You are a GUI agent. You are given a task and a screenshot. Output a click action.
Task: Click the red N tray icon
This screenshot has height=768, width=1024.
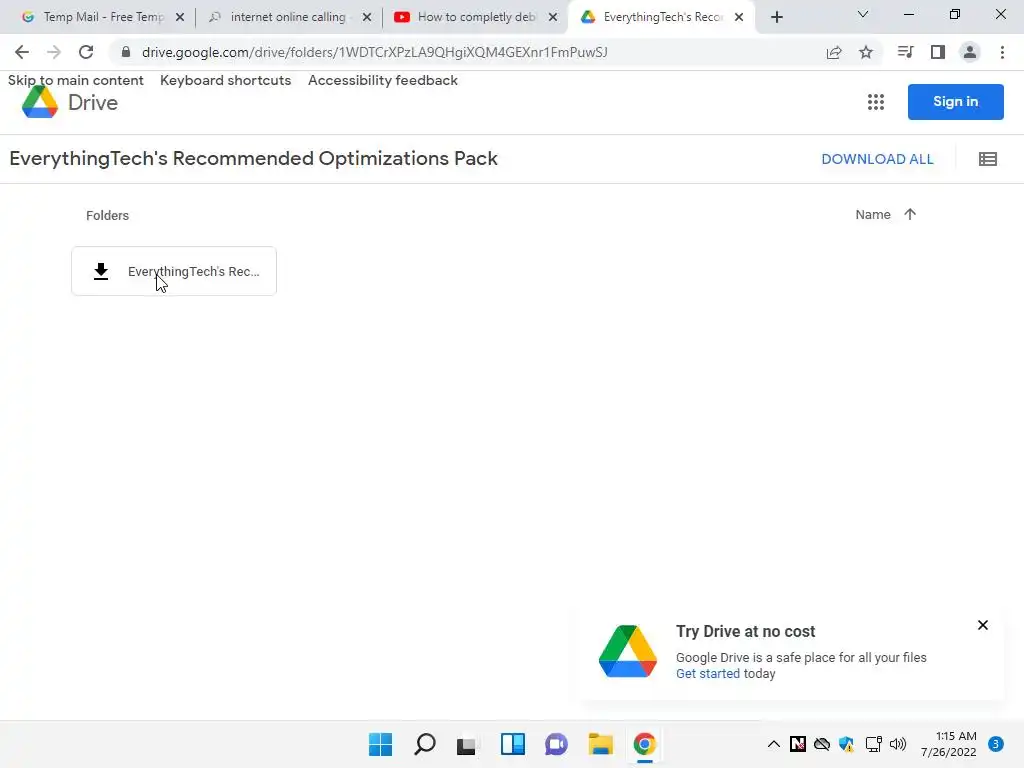pos(797,744)
